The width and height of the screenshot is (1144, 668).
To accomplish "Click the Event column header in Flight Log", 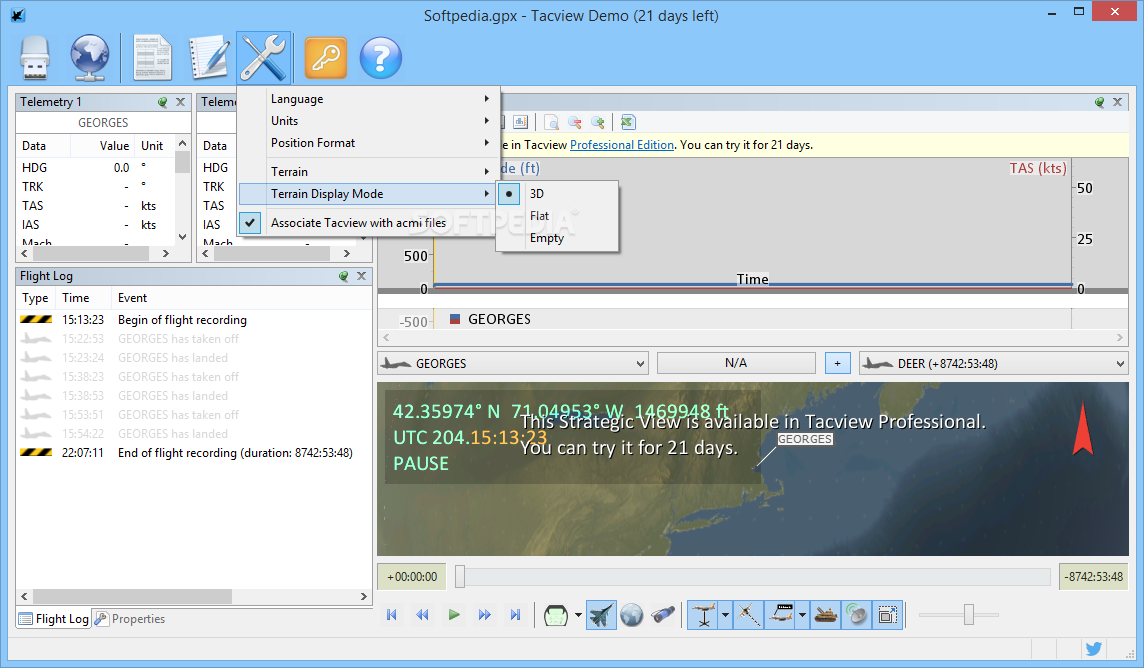I will [132, 298].
